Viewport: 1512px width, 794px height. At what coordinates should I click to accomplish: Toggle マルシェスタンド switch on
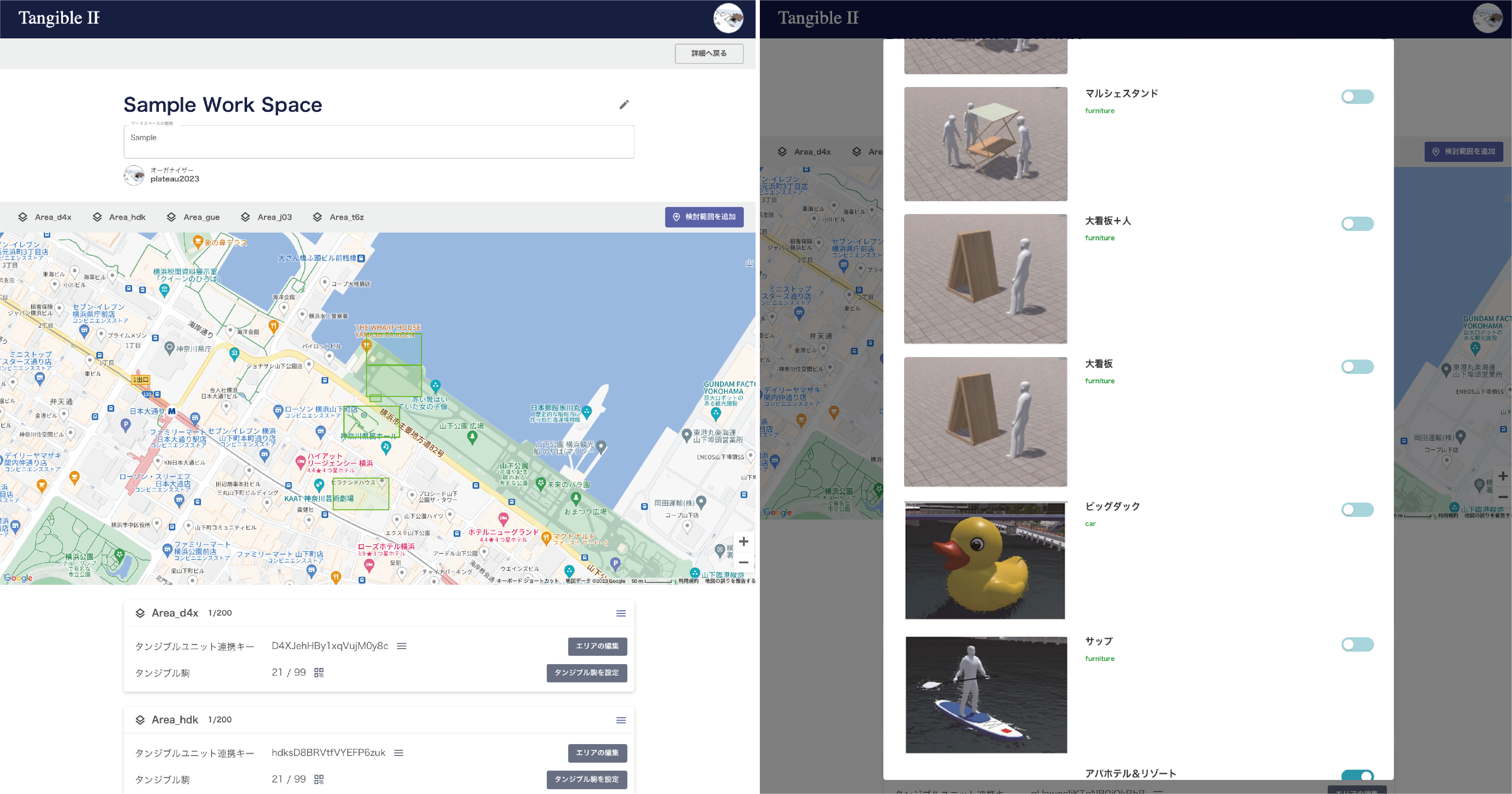[x=1357, y=97]
